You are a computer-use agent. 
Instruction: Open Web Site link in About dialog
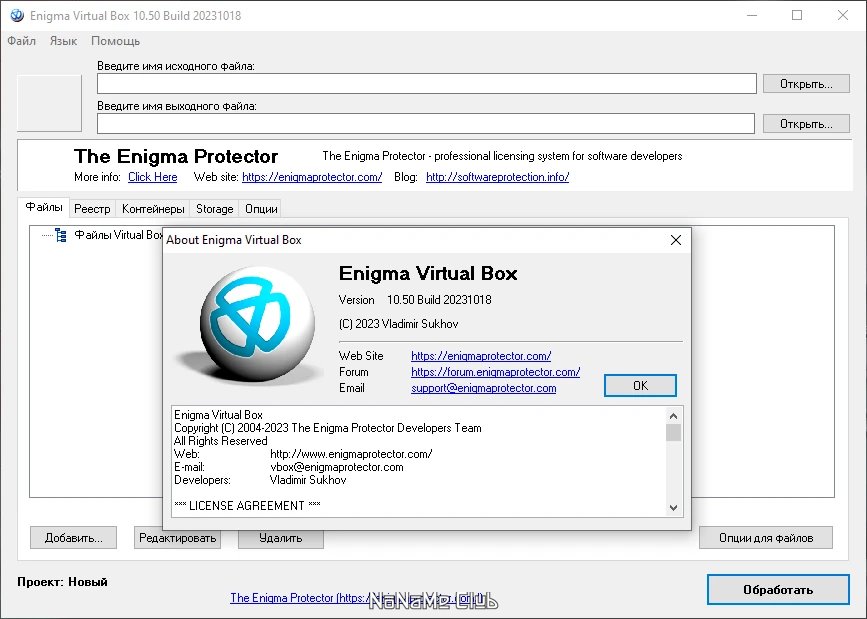coord(480,356)
